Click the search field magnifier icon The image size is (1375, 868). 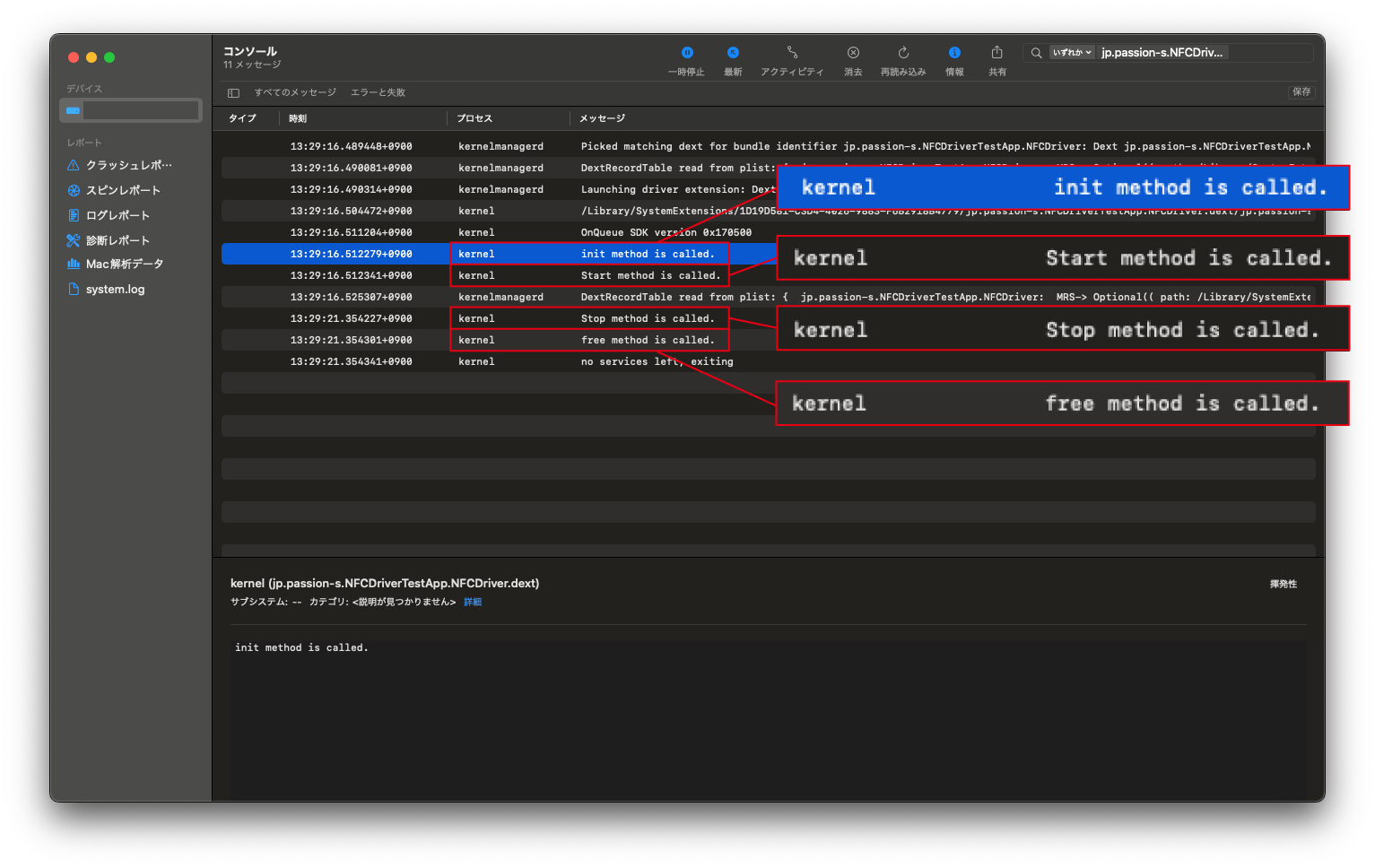1036,53
